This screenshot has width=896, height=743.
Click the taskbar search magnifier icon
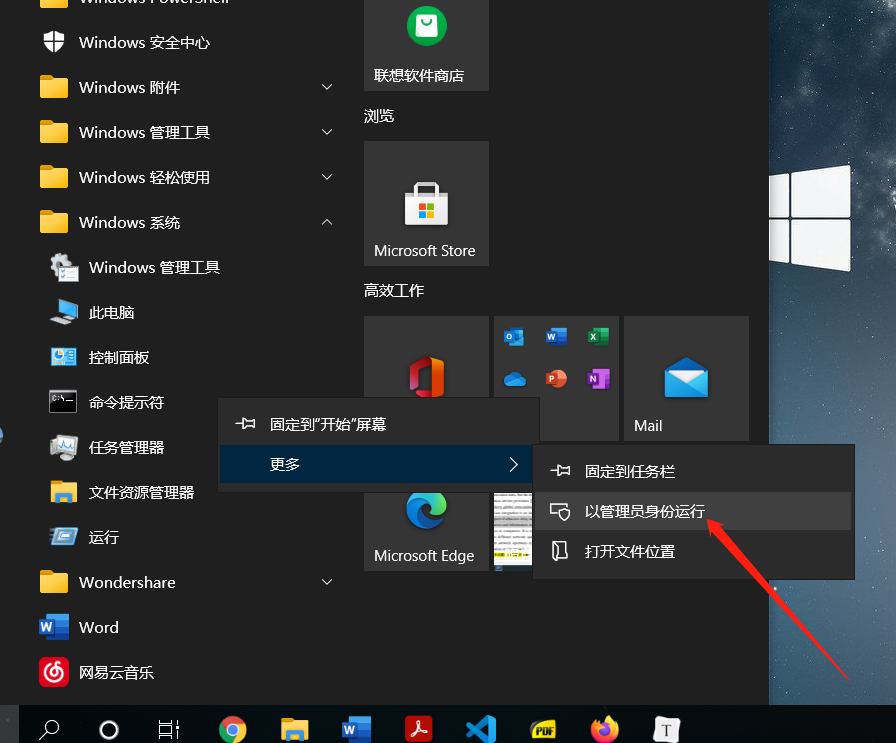[49, 730]
